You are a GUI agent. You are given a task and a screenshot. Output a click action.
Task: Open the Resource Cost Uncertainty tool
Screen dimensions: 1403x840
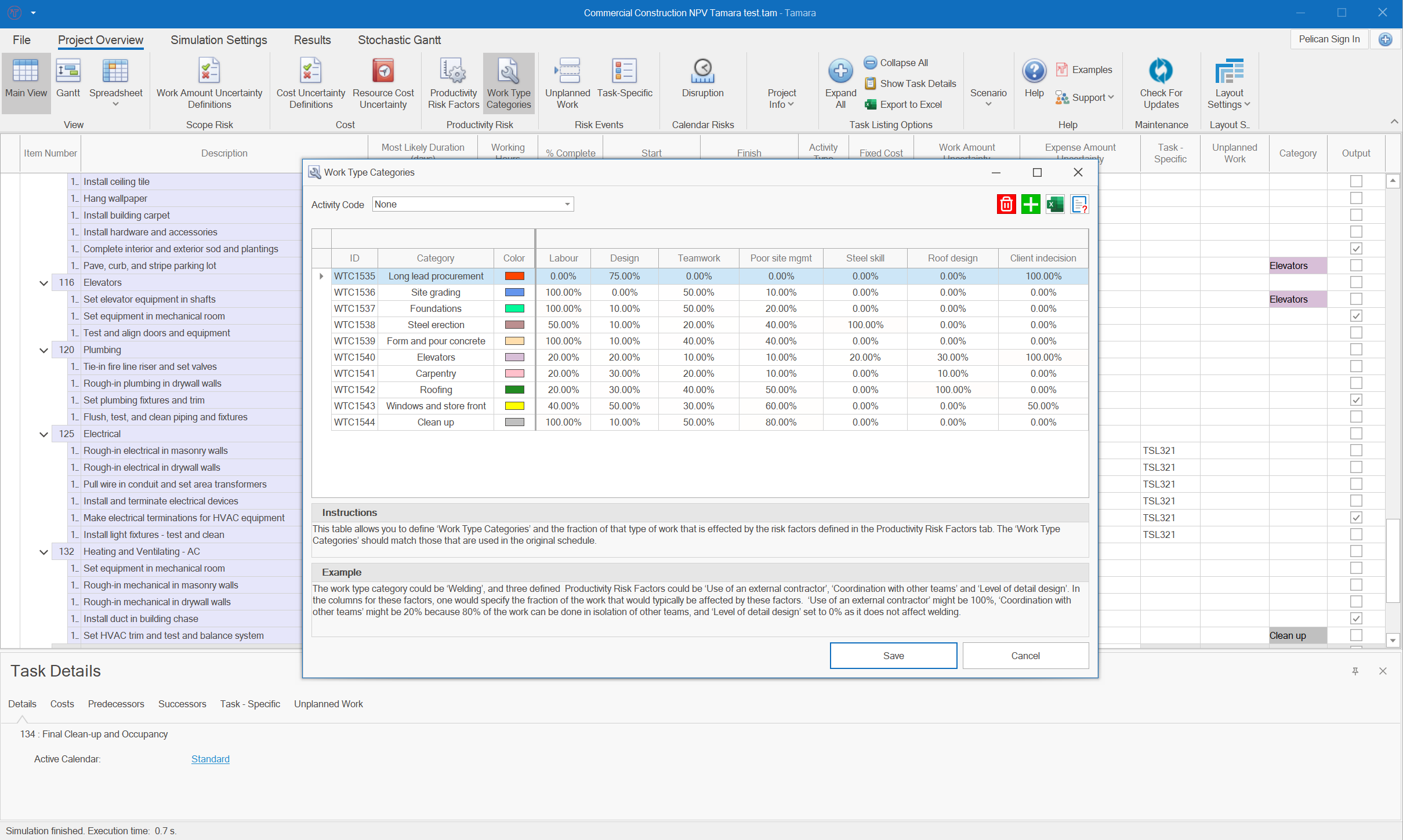click(x=383, y=83)
